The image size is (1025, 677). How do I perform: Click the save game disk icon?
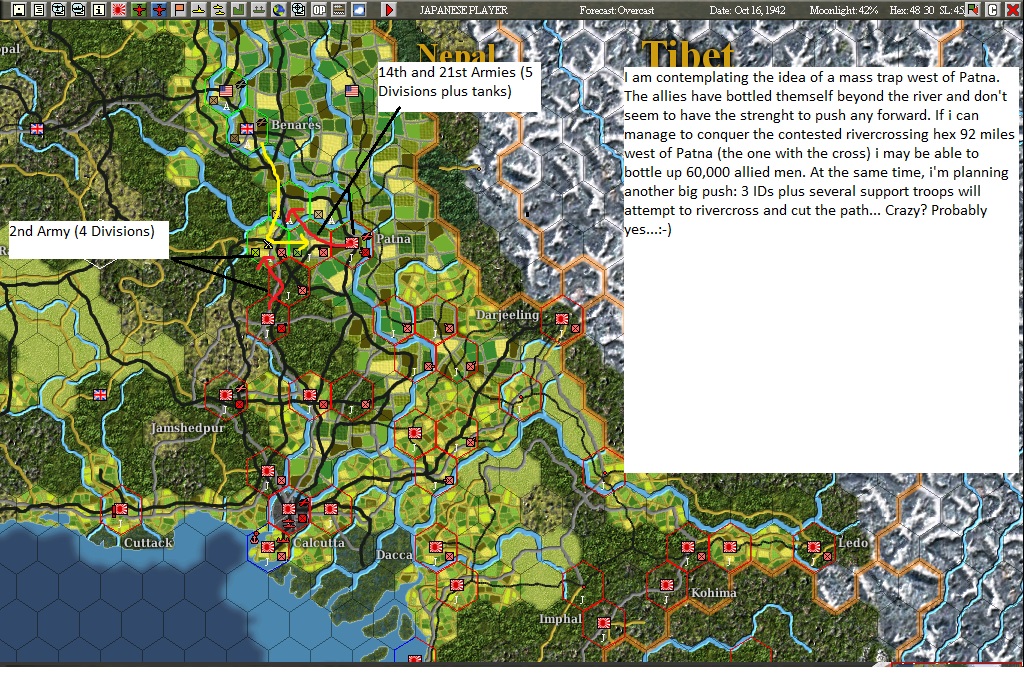[x=18, y=9]
